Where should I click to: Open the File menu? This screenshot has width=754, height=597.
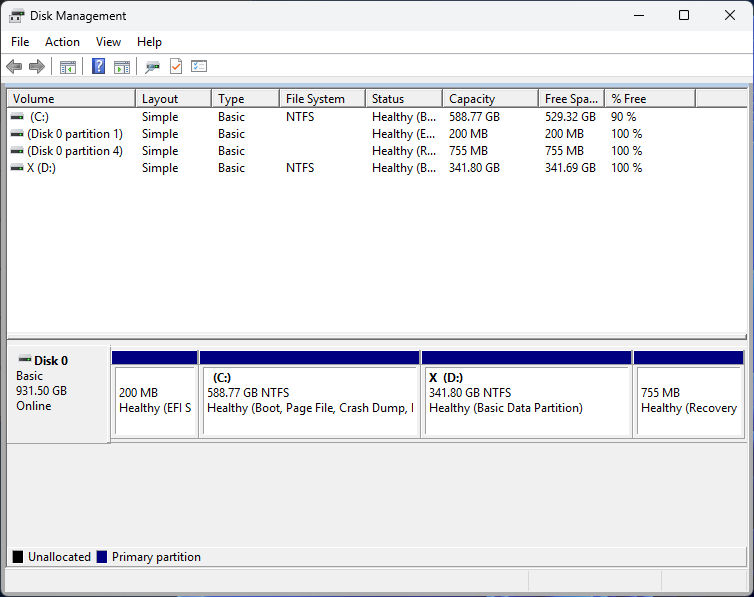pos(20,42)
